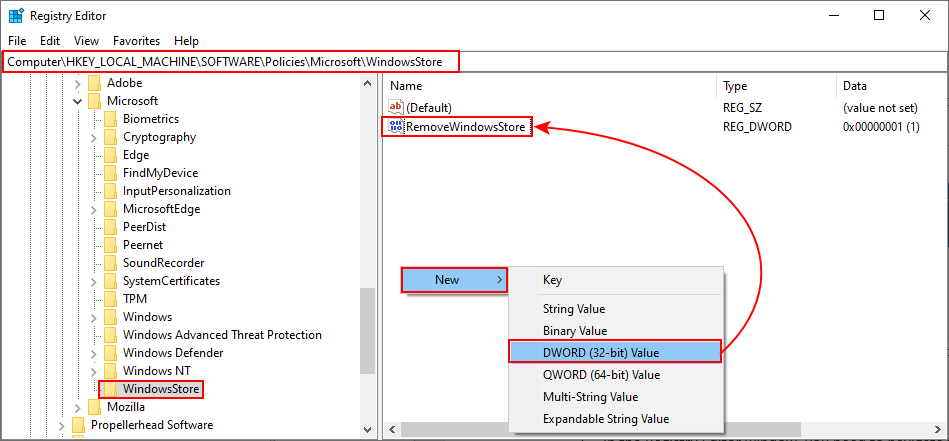Click the (Default) string value icon

[395, 107]
